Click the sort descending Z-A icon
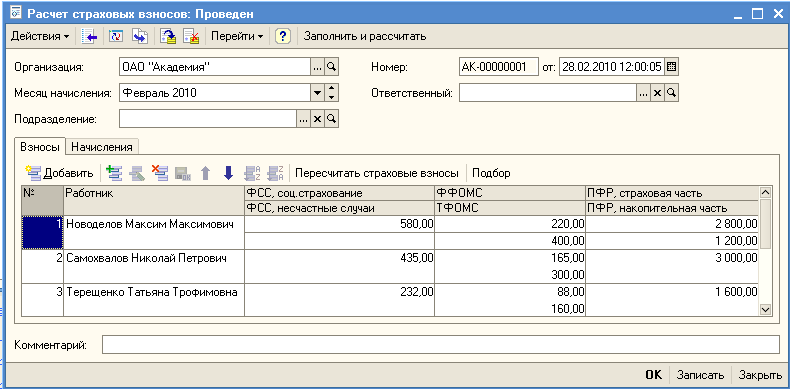 [275, 173]
